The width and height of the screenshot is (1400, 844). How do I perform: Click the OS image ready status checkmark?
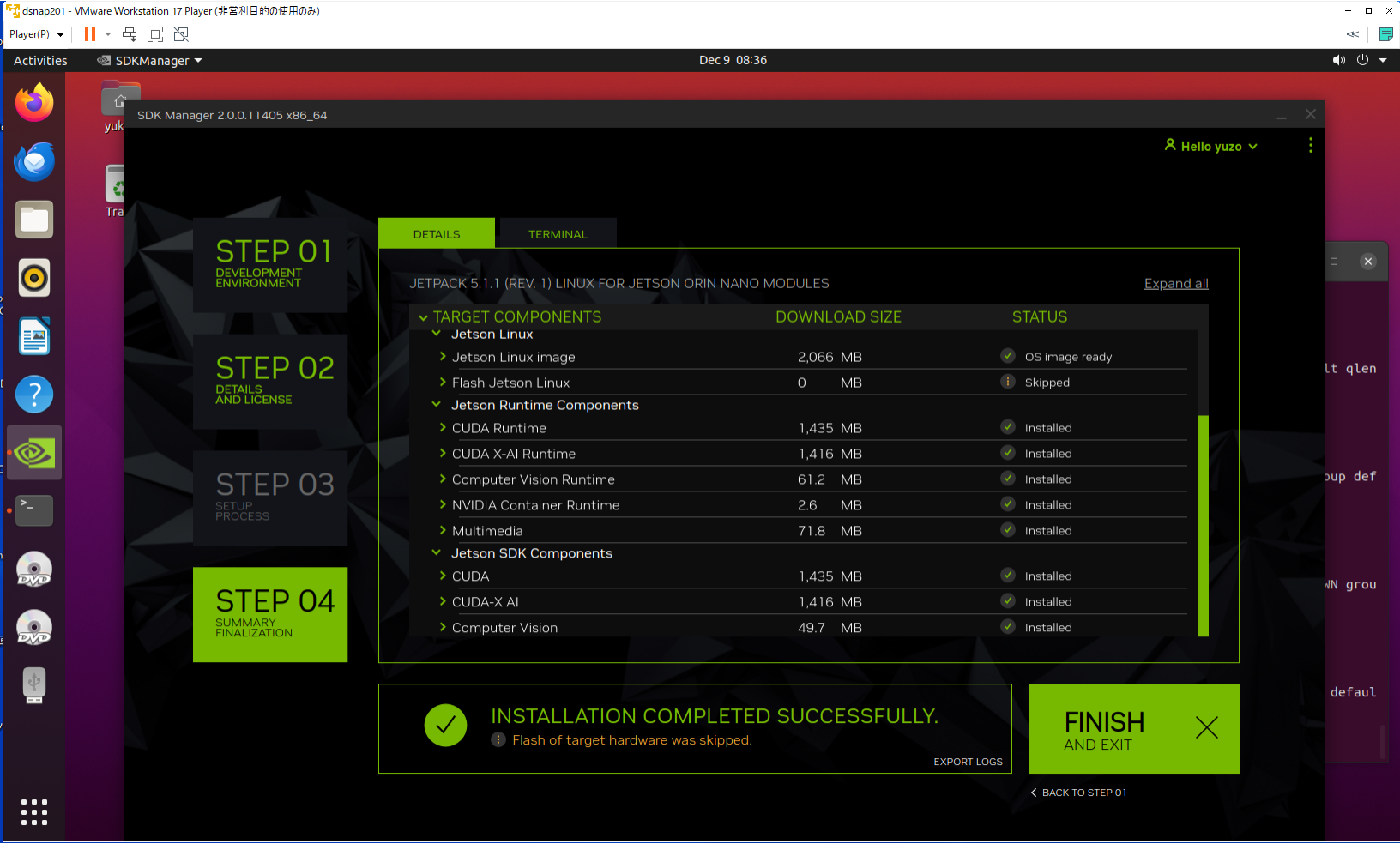[x=1008, y=356]
